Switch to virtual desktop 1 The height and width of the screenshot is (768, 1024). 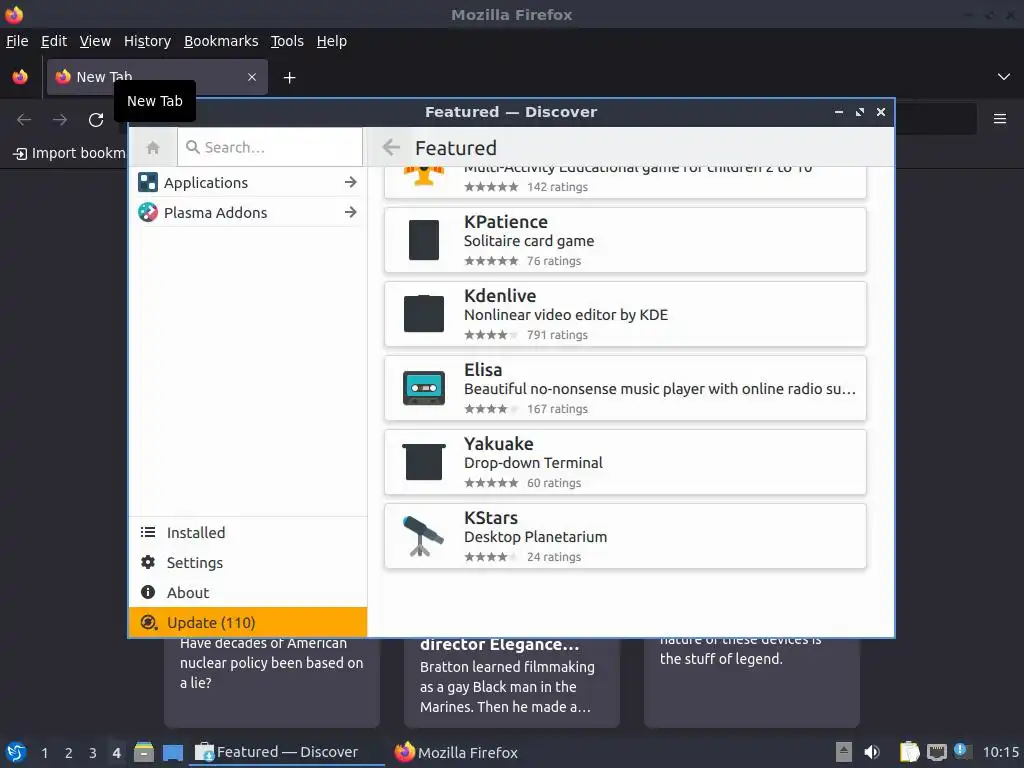(x=44, y=752)
